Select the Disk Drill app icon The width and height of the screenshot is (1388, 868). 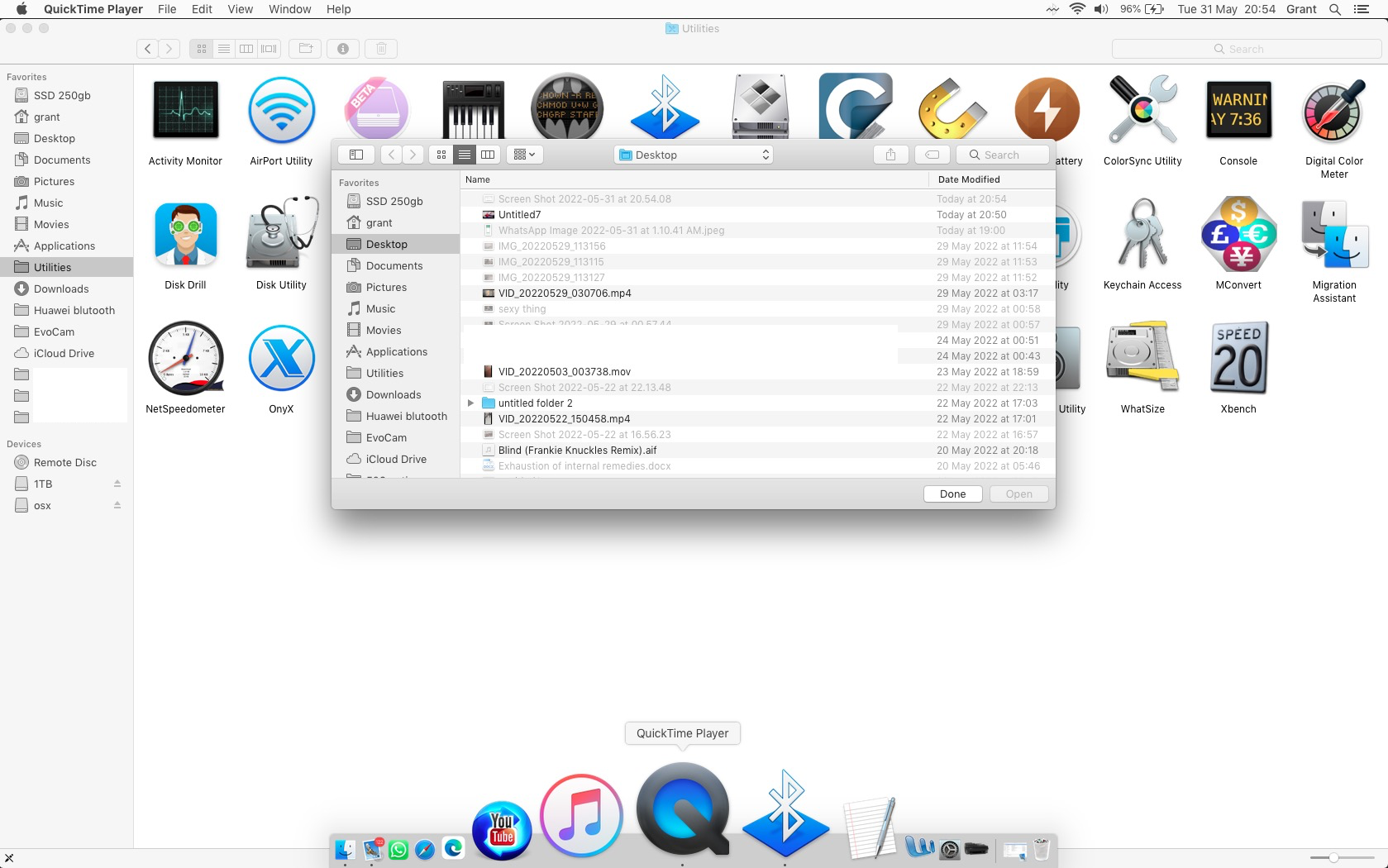(x=185, y=235)
